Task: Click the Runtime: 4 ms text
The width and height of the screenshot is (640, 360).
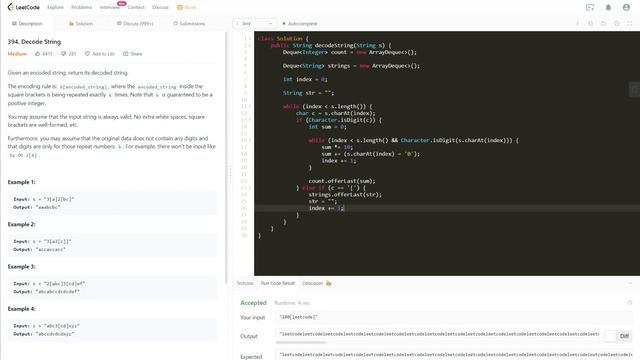Action: pyautogui.click(x=292, y=303)
